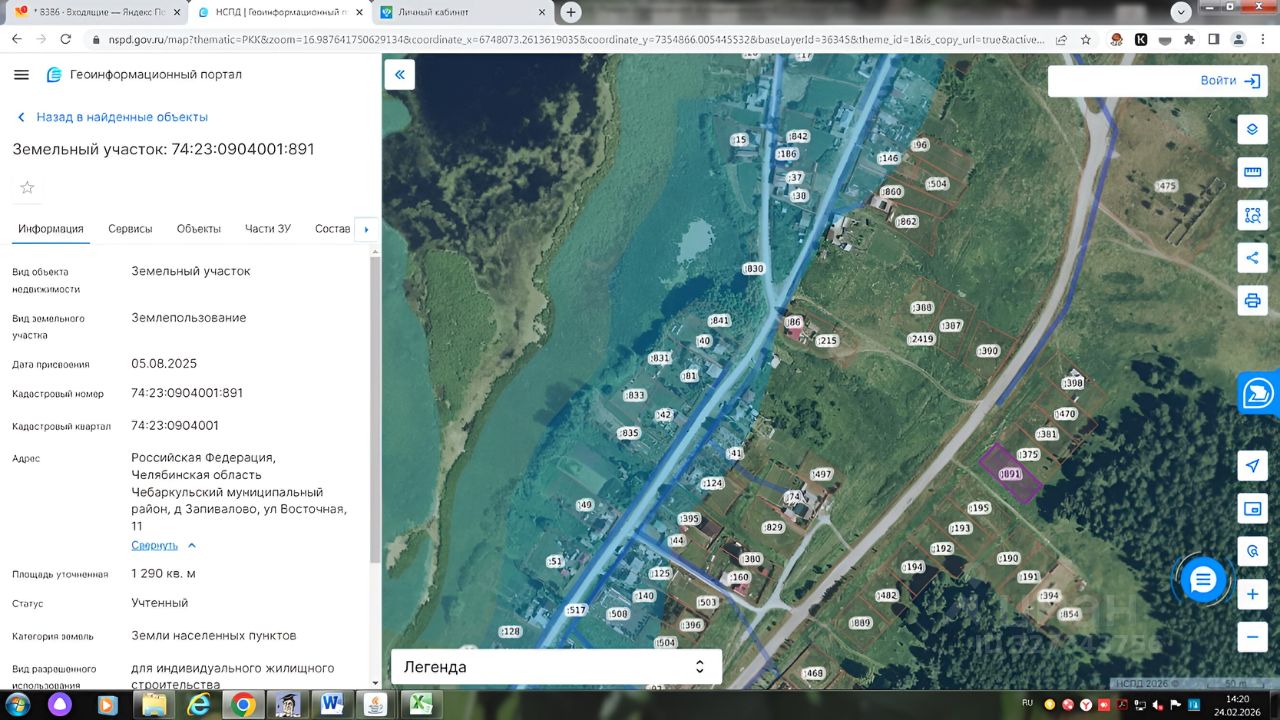
Task: Click the share map icon
Action: tap(1251, 257)
